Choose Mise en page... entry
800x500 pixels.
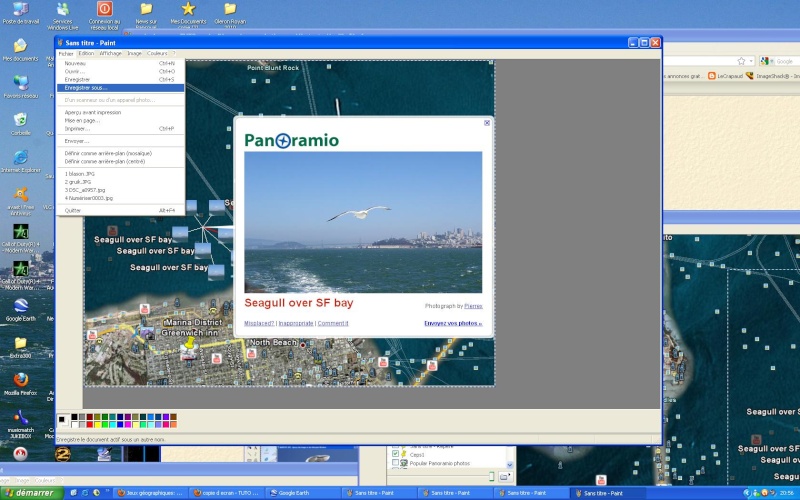120,120
